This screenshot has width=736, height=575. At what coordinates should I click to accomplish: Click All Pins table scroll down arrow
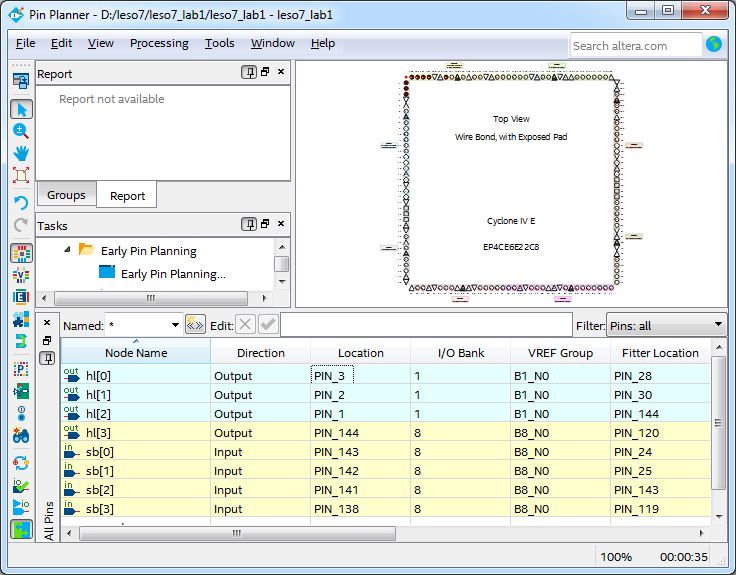point(719,516)
